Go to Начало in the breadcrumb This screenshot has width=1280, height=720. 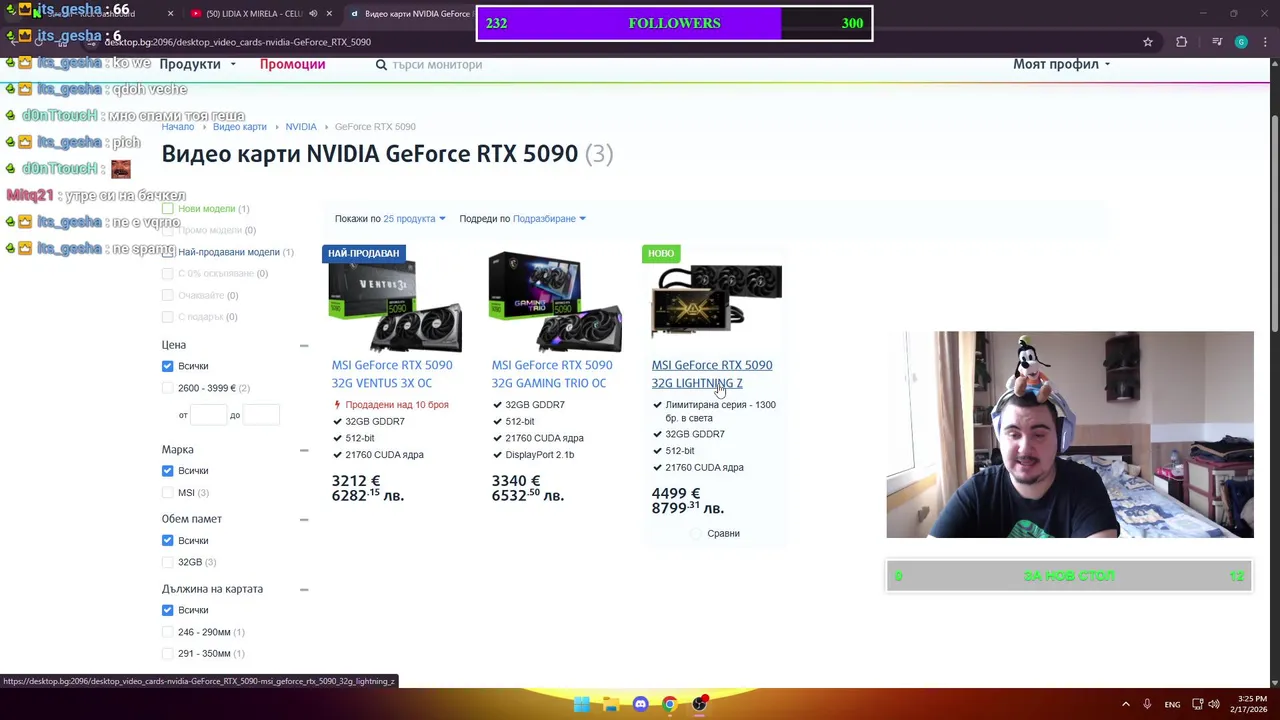[178, 127]
